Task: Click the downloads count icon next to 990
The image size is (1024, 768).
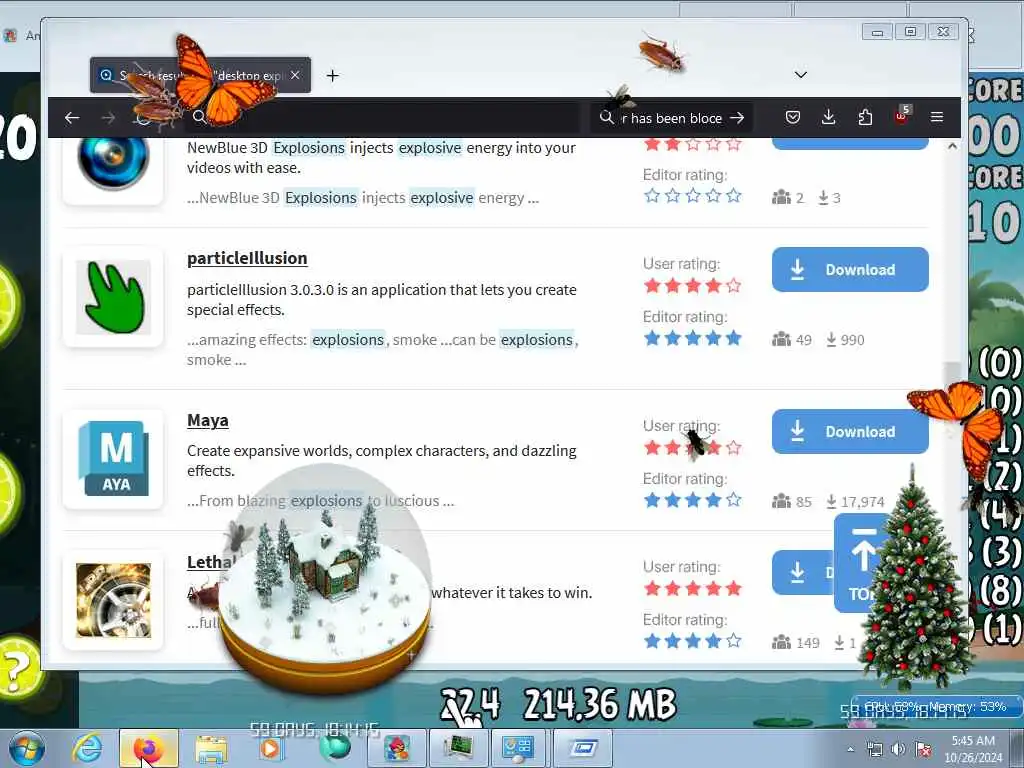Action: pos(831,340)
